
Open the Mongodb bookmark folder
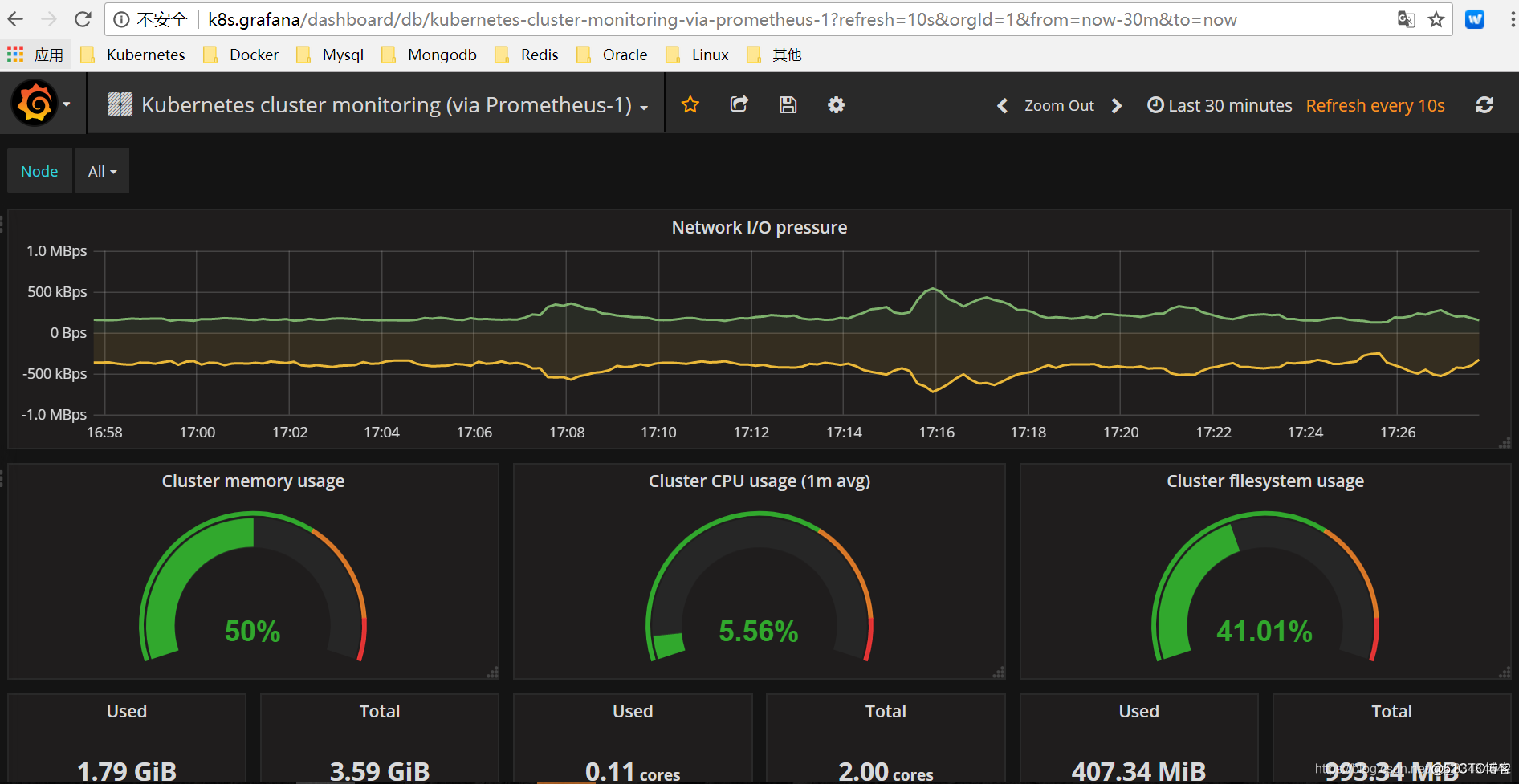[430, 55]
